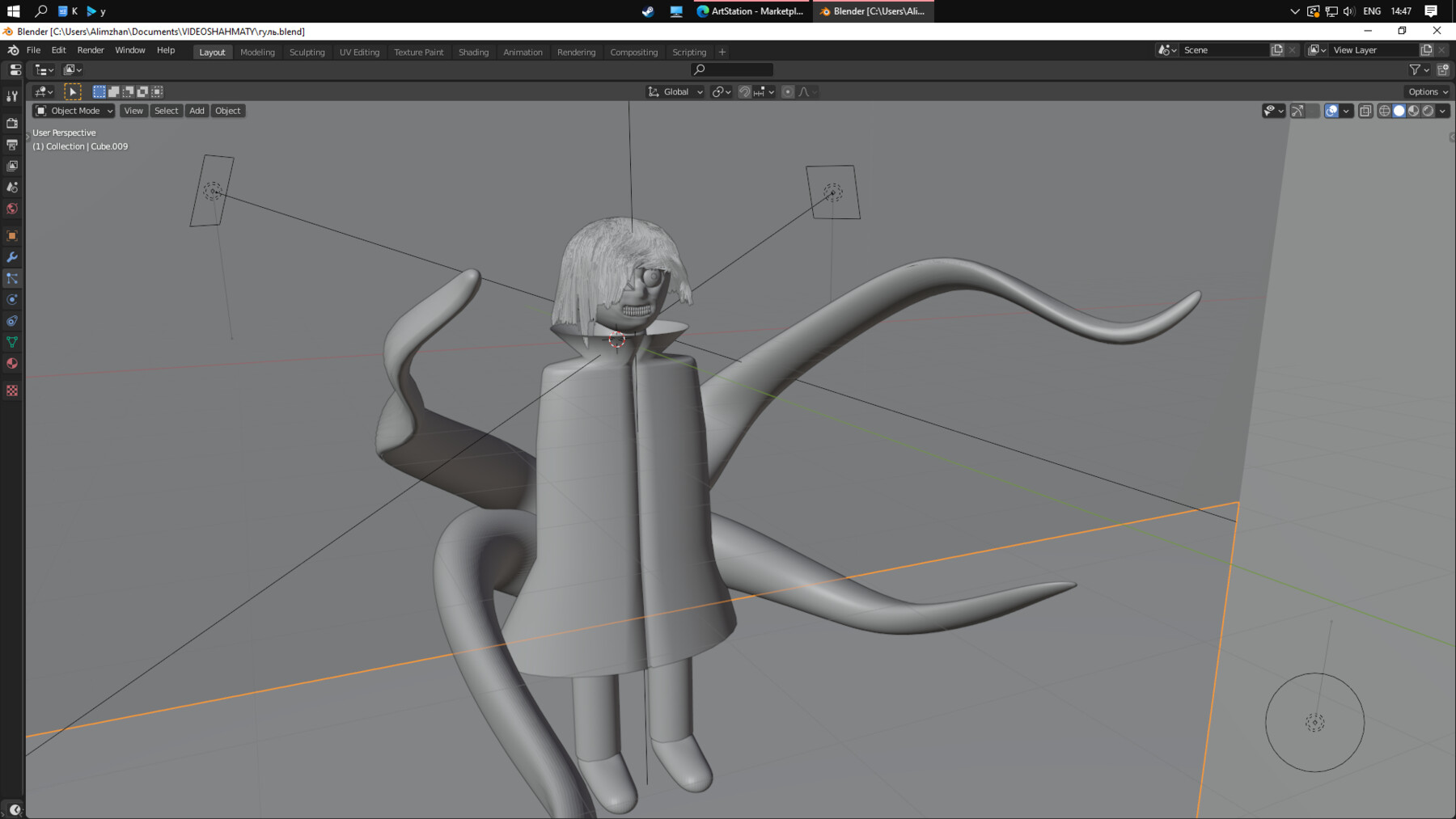The height and width of the screenshot is (819, 1456).
Task: Open the Physics properties icon
Action: tap(12, 300)
